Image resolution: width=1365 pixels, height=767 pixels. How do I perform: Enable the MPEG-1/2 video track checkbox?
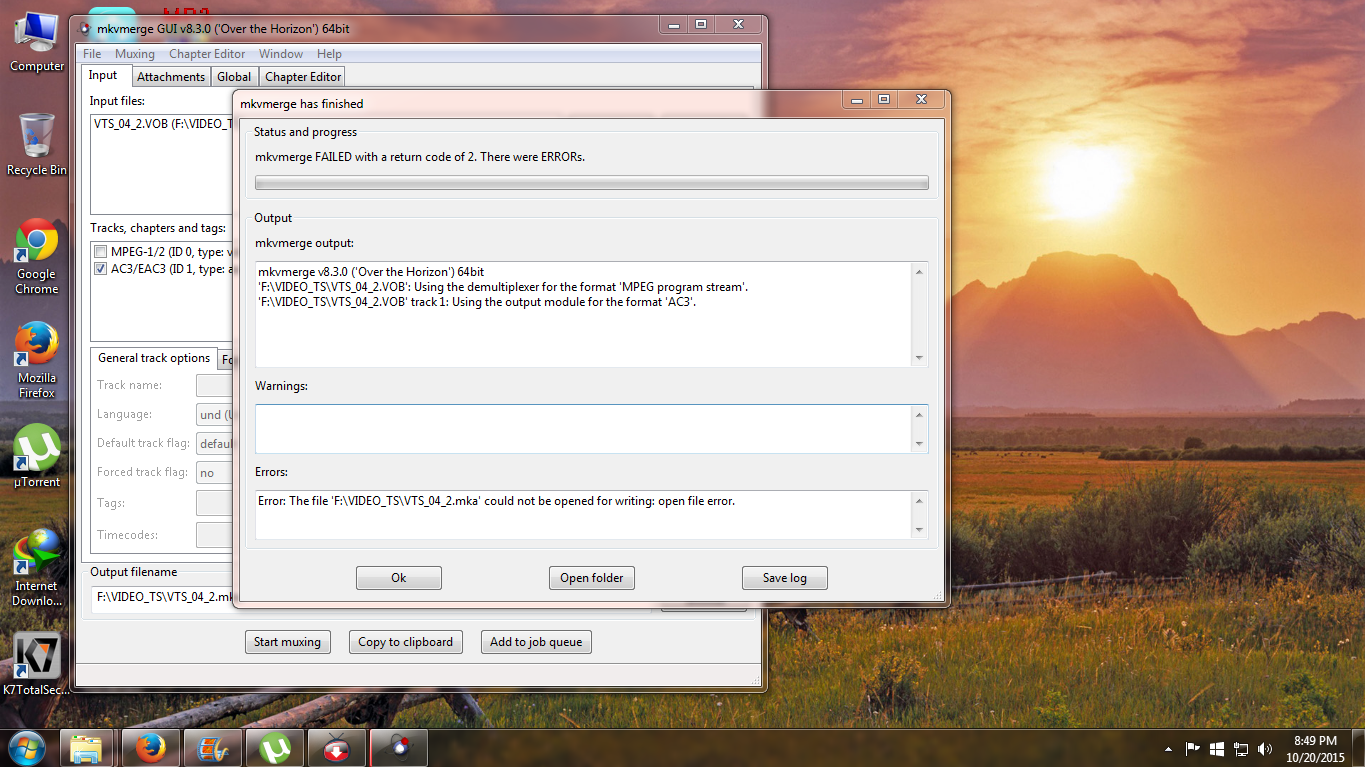click(100, 252)
